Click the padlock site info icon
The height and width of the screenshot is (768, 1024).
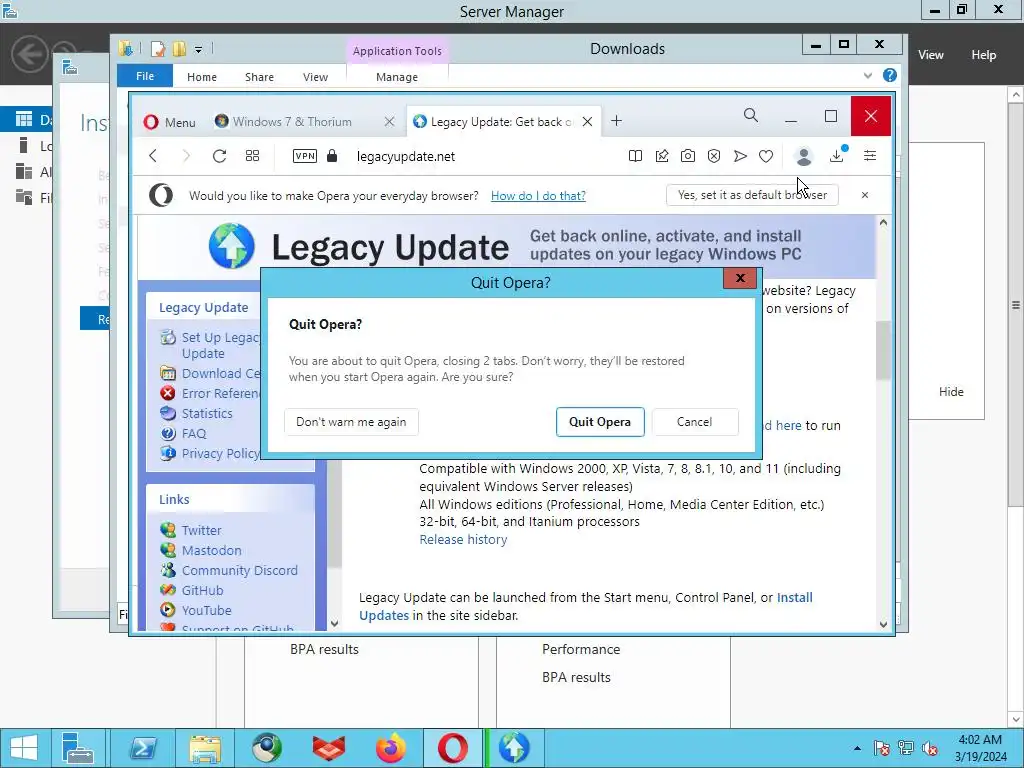tap(332, 156)
